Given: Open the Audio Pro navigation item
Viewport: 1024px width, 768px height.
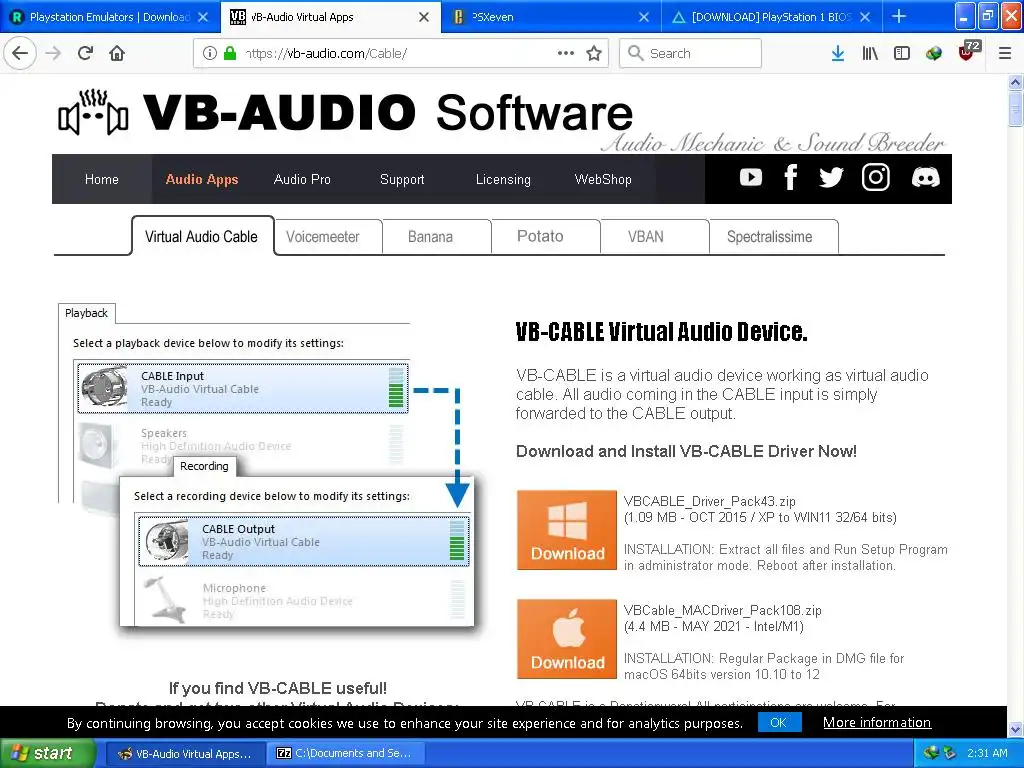Looking at the screenshot, I should 302,179.
